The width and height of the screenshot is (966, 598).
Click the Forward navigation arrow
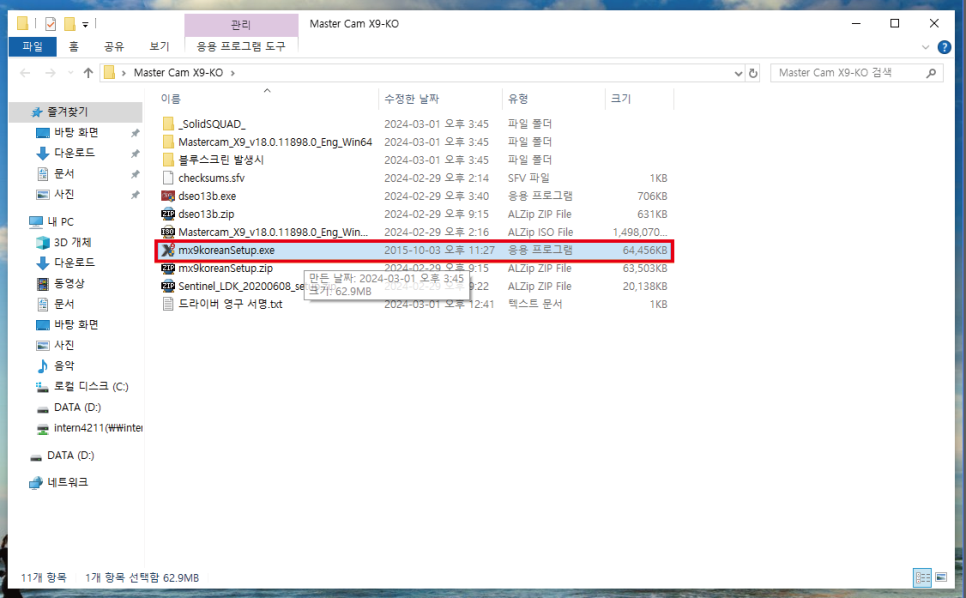click(x=50, y=73)
